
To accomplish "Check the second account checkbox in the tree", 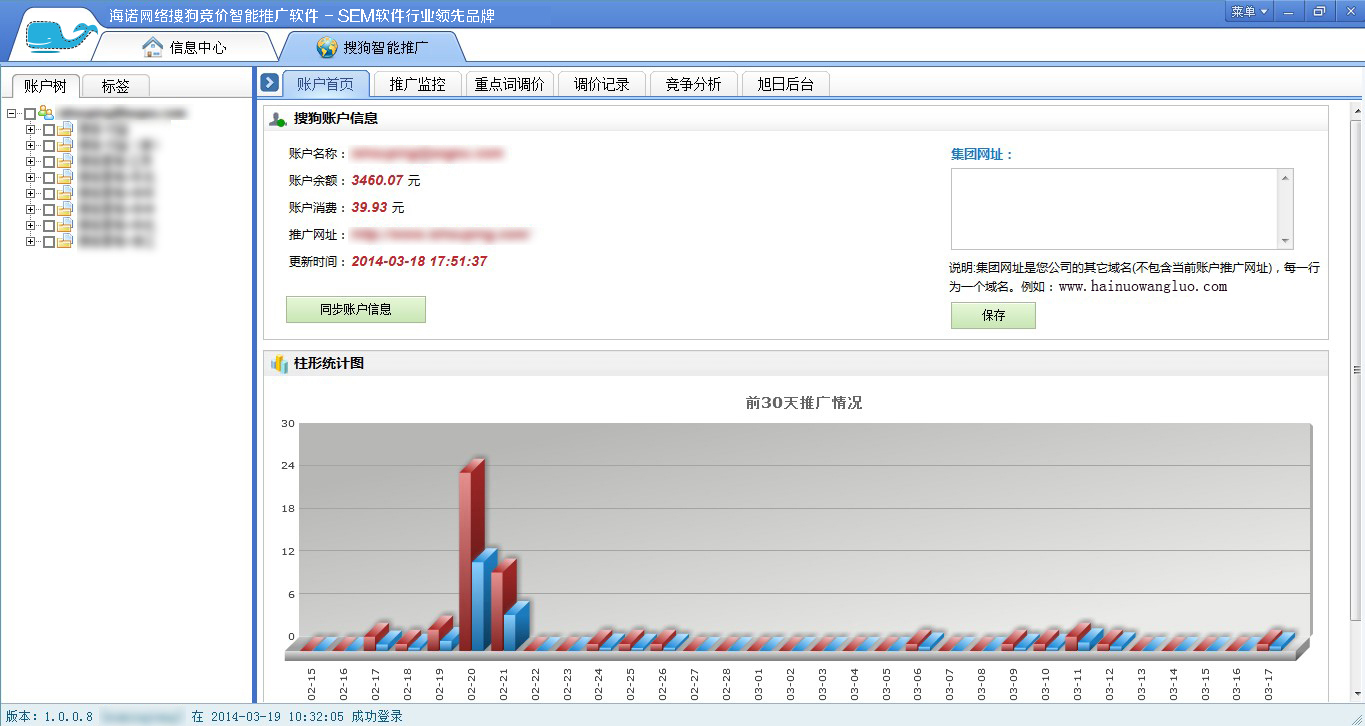I will [49, 145].
